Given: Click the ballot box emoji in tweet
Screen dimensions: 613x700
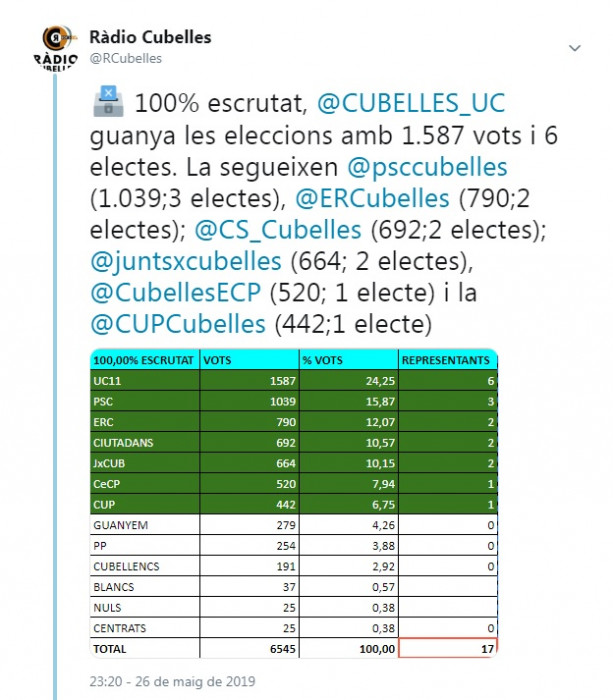Looking at the screenshot, I should point(109,102).
